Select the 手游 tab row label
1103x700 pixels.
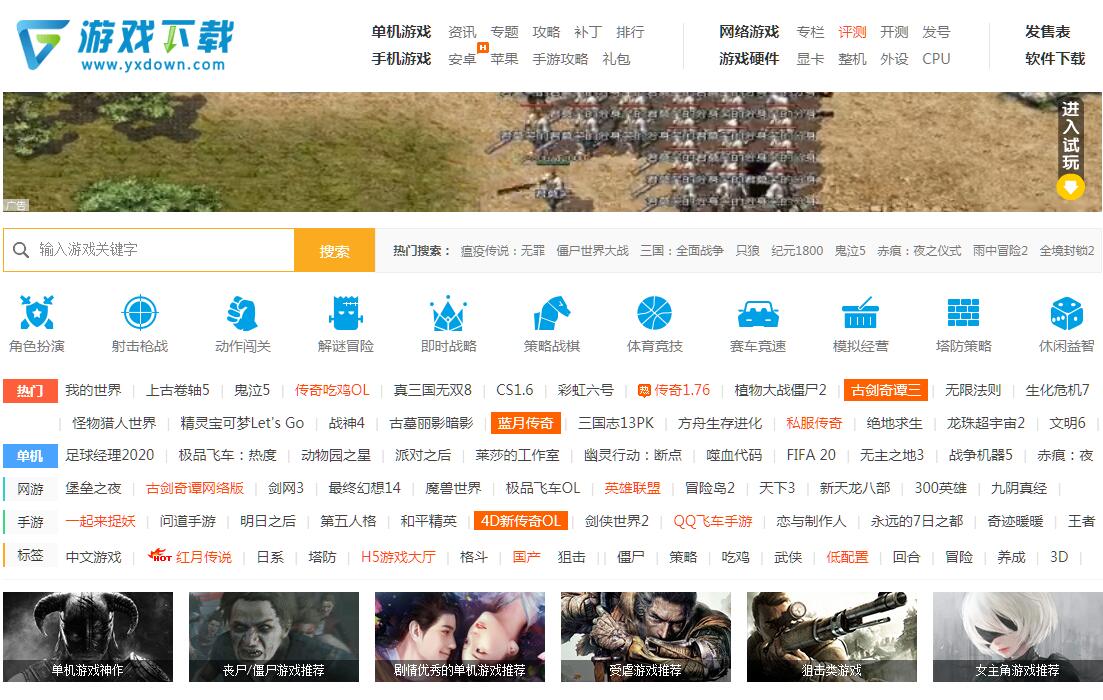coord(29,521)
